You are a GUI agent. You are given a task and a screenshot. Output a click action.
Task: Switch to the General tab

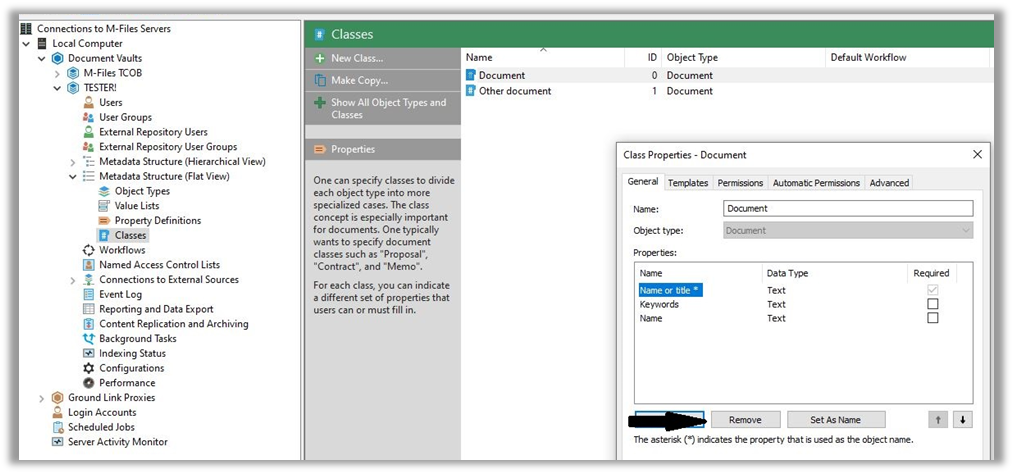tap(643, 182)
